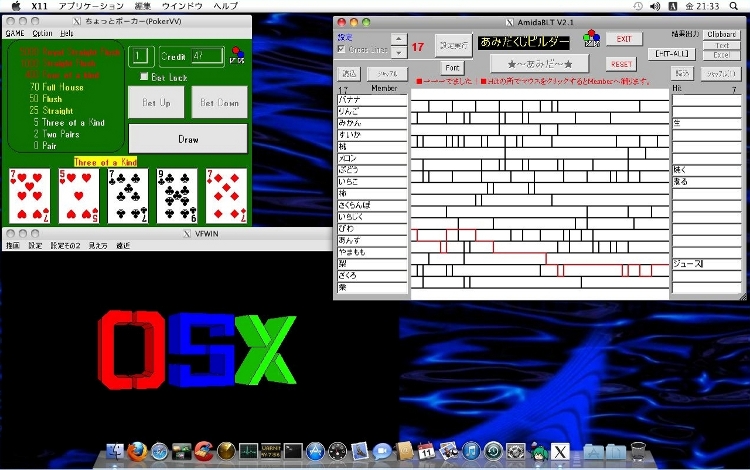750x470 pixels.
Task: Open Time Machine dock icon
Action: coord(493,451)
